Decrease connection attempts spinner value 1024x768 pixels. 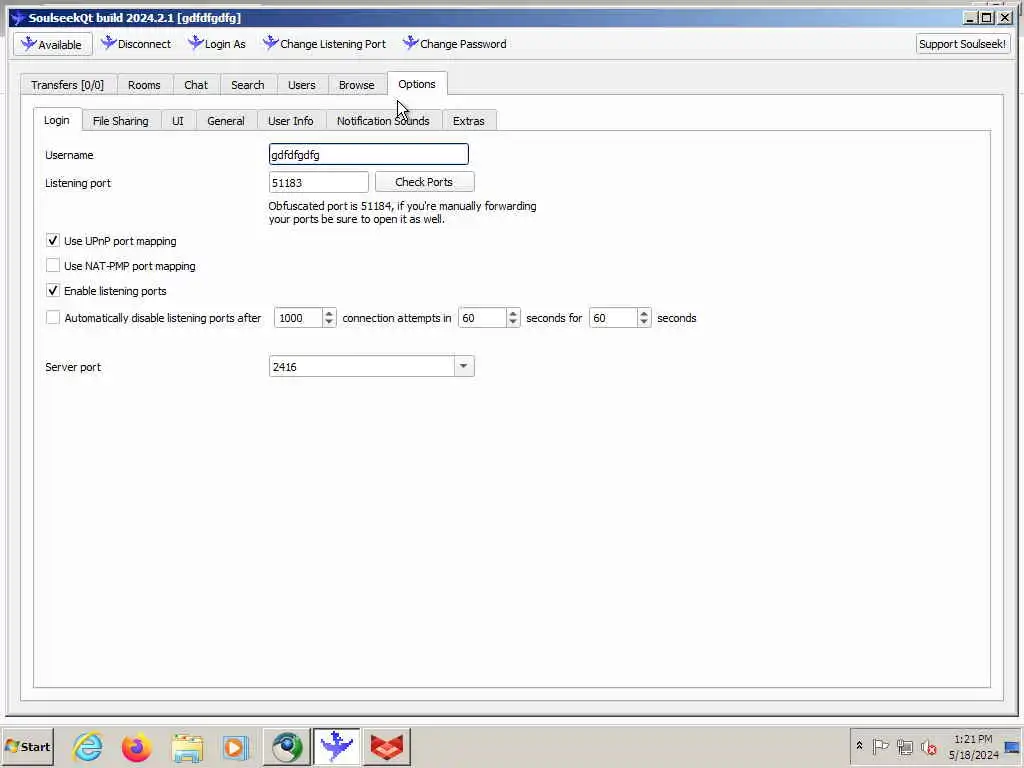point(329,322)
